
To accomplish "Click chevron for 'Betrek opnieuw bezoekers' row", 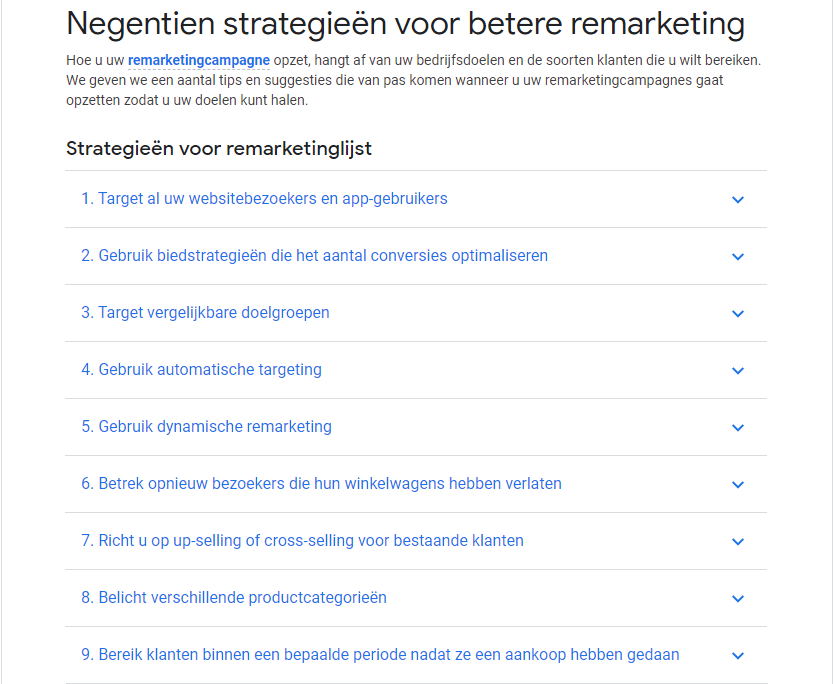I will (738, 485).
